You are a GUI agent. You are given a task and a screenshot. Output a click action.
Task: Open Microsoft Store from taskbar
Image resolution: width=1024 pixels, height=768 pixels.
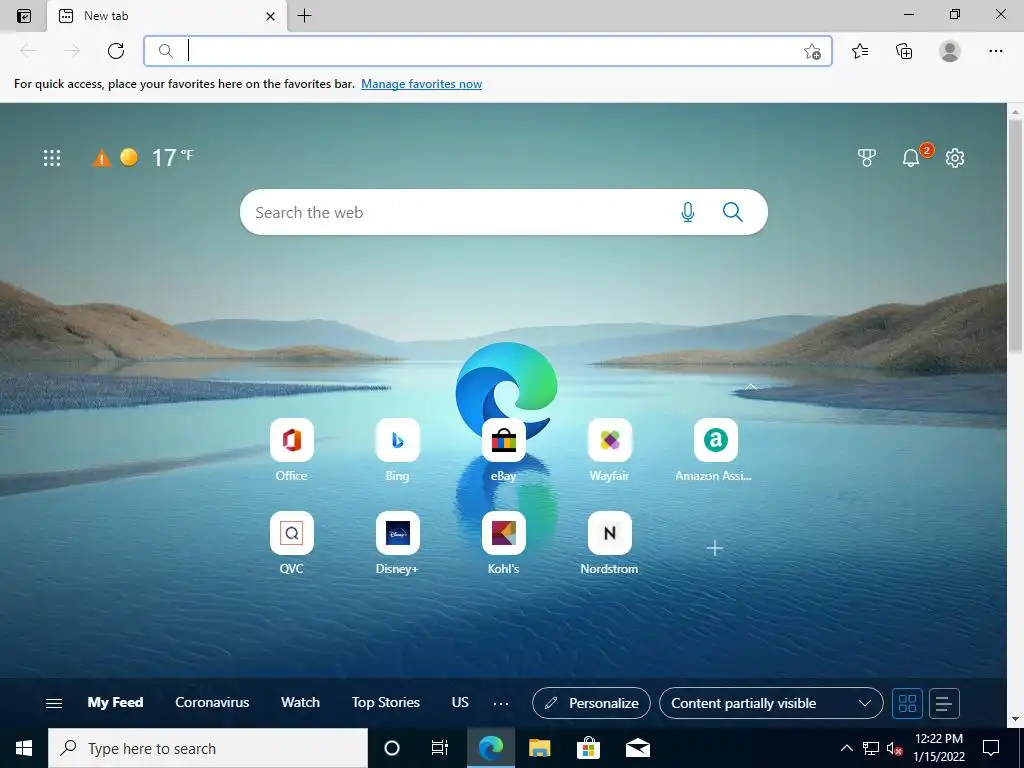tap(588, 748)
